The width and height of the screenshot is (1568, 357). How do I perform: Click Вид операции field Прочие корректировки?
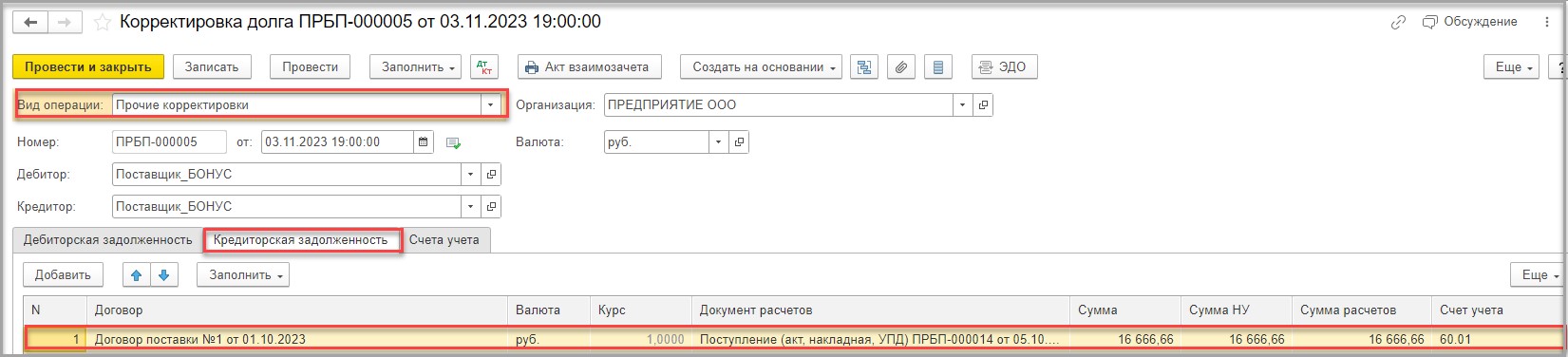[x=296, y=105]
